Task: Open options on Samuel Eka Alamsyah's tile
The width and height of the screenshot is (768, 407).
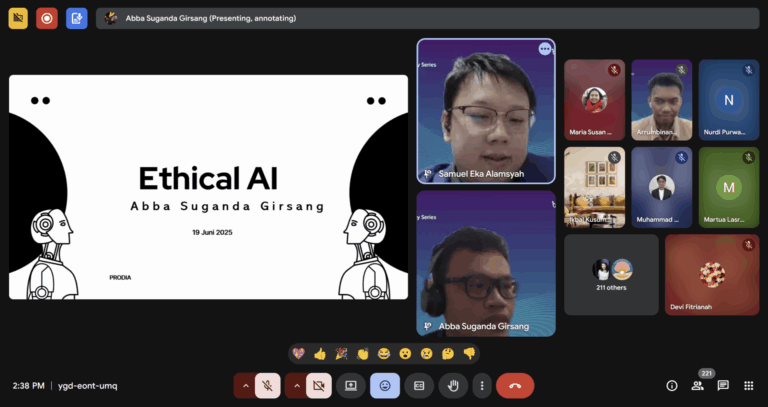Action: coord(545,49)
